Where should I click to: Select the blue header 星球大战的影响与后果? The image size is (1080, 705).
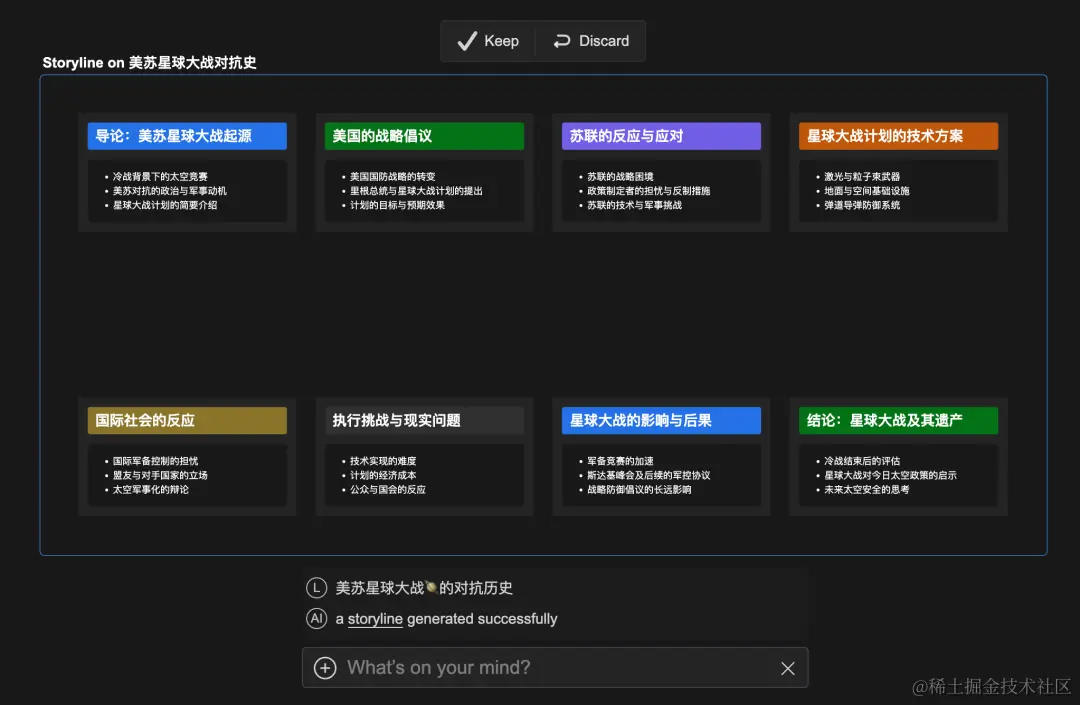661,421
